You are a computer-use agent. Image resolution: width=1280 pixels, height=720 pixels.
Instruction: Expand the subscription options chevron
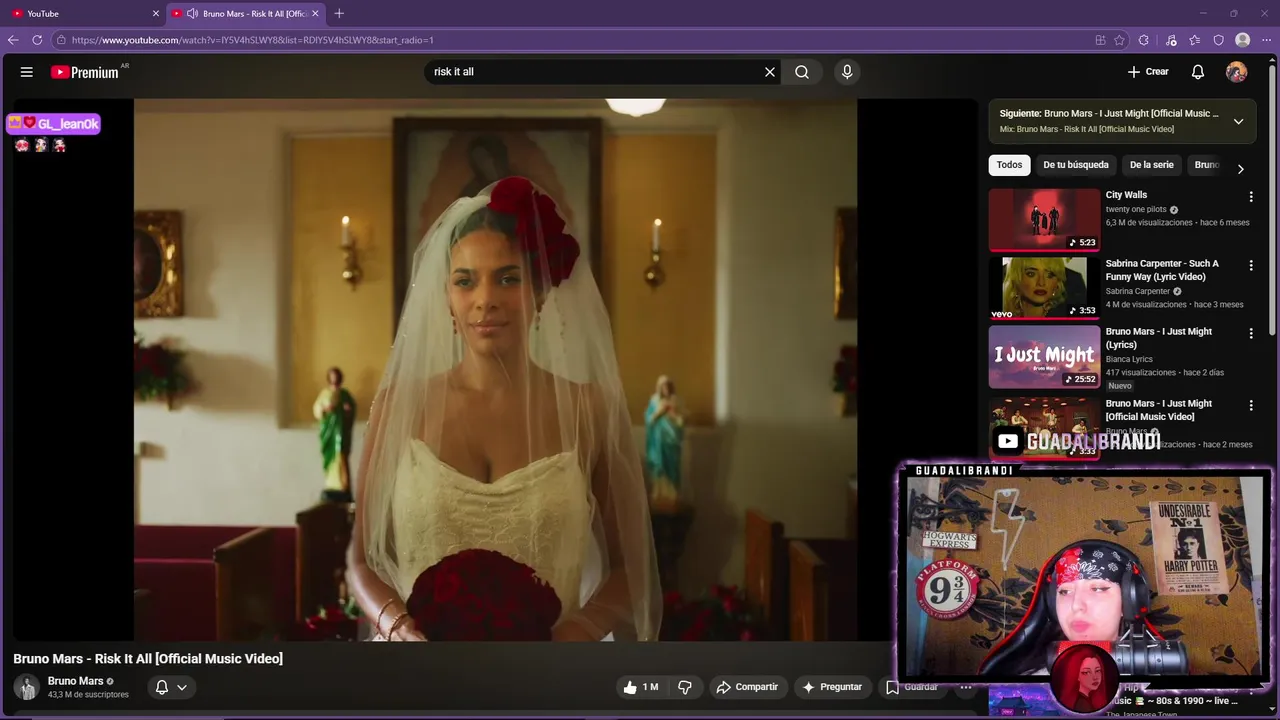pyautogui.click(x=182, y=687)
